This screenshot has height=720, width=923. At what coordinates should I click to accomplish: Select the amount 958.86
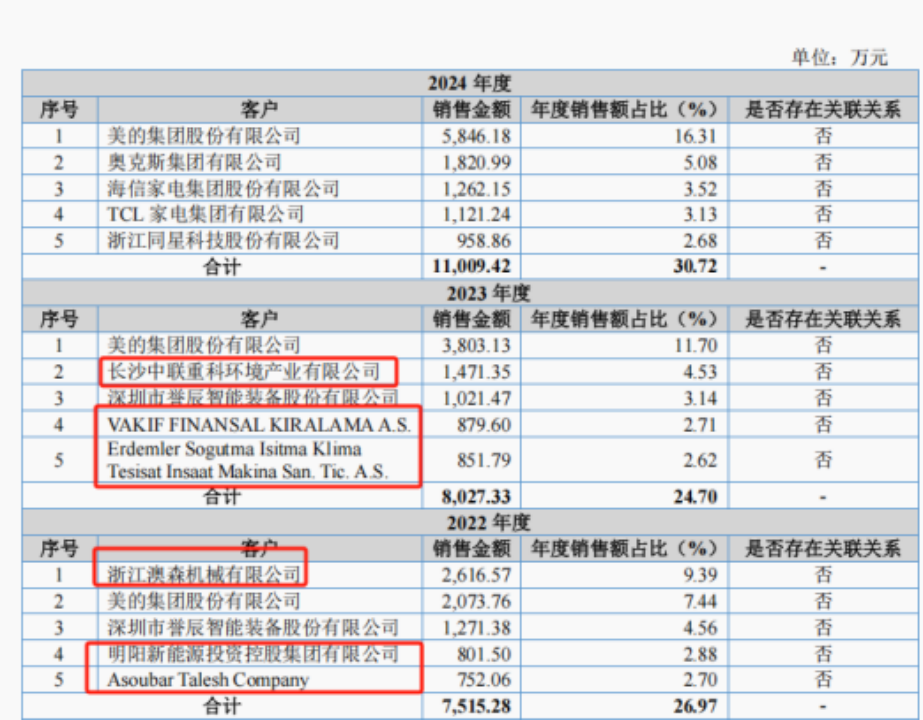(484, 241)
